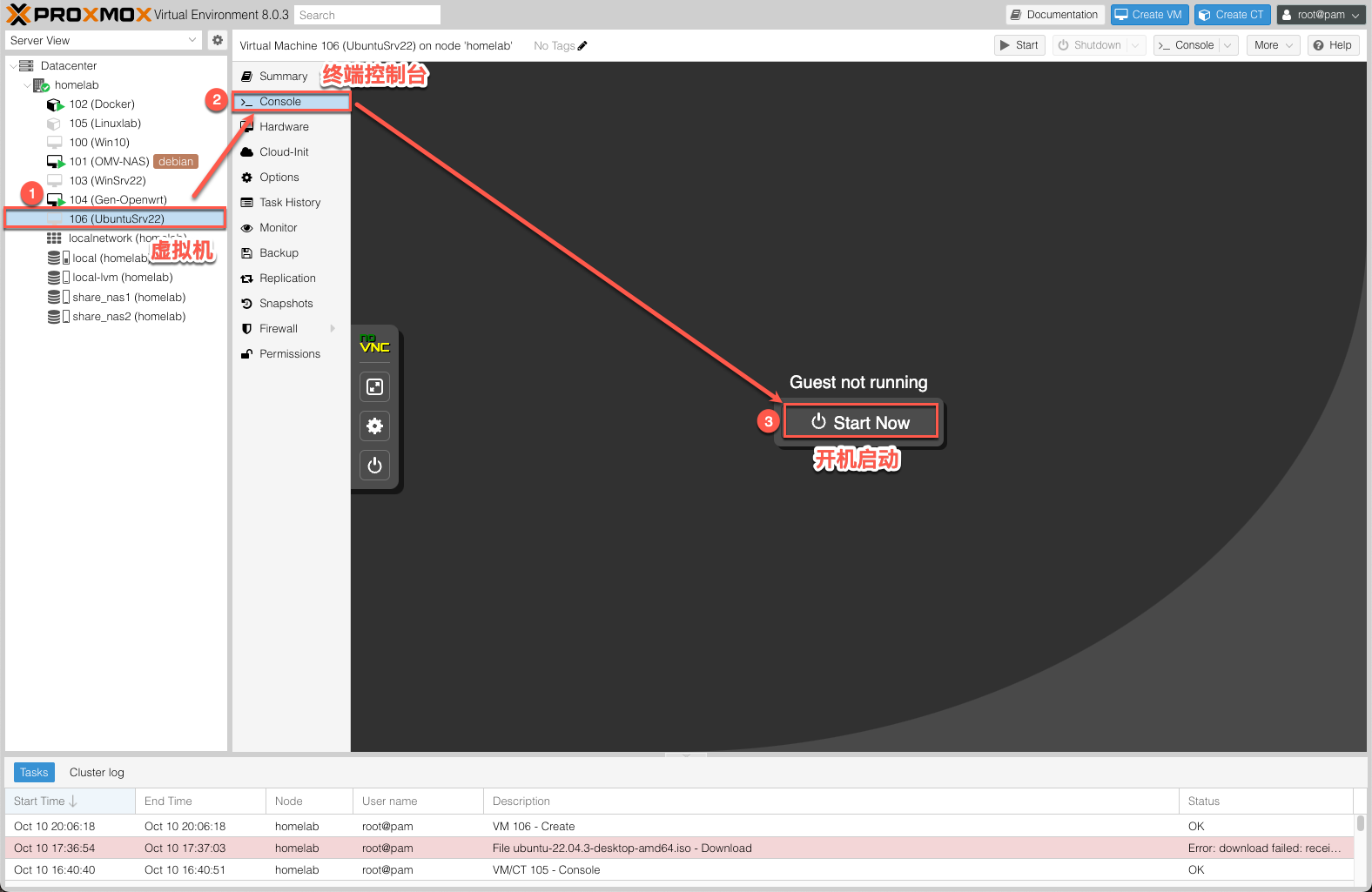This screenshot has width=1372, height=892.
Task: Click the Create VM button
Action: tap(1149, 15)
